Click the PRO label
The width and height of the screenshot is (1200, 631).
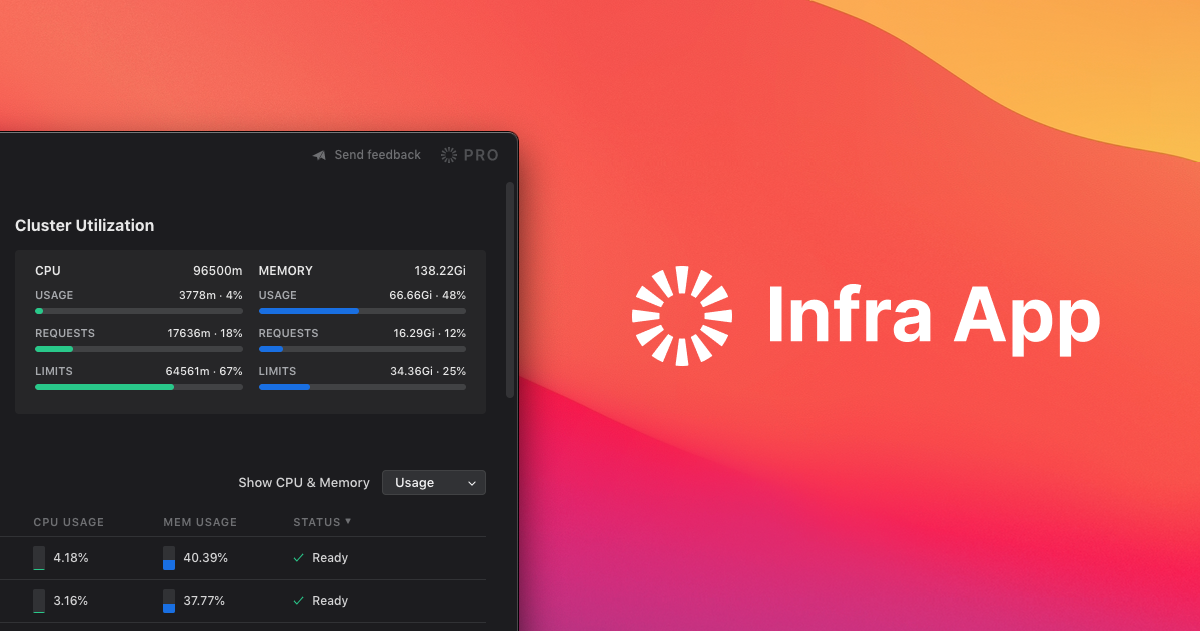(481, 155)
